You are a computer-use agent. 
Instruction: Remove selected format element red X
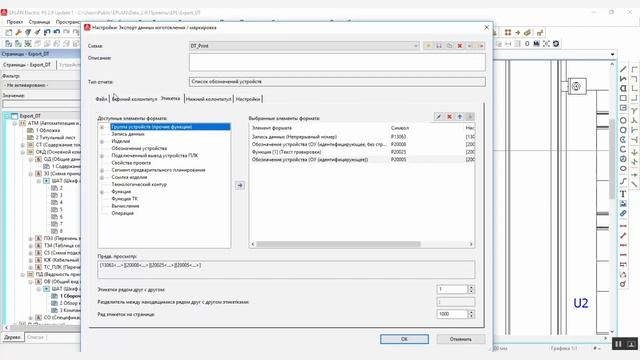[449, 117]
